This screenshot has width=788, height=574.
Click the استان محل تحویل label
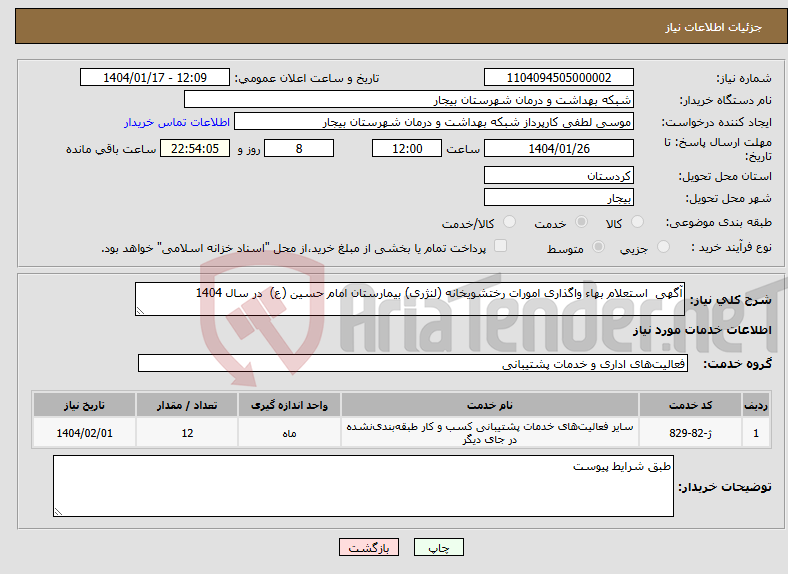click(725, 176)
